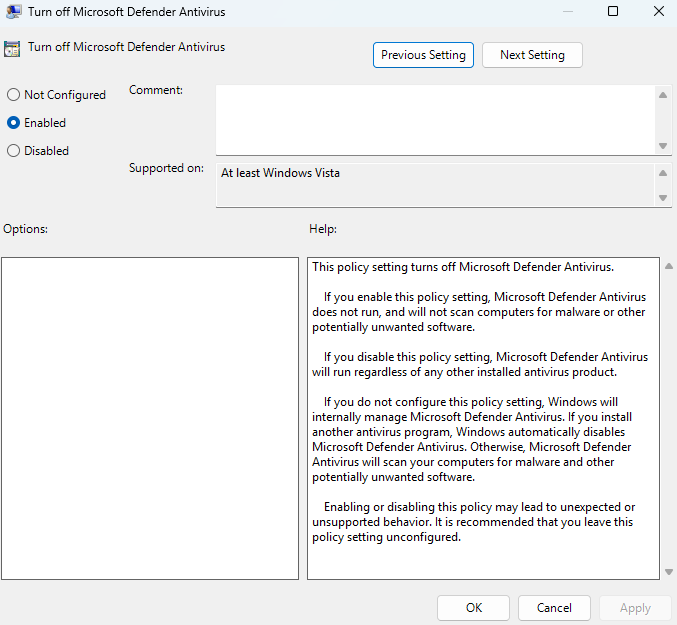Image resolution: width=677 pixels, height=625 pixels.
Task: Click the Comment box scroll down arrow
Action: pos(663,146)
